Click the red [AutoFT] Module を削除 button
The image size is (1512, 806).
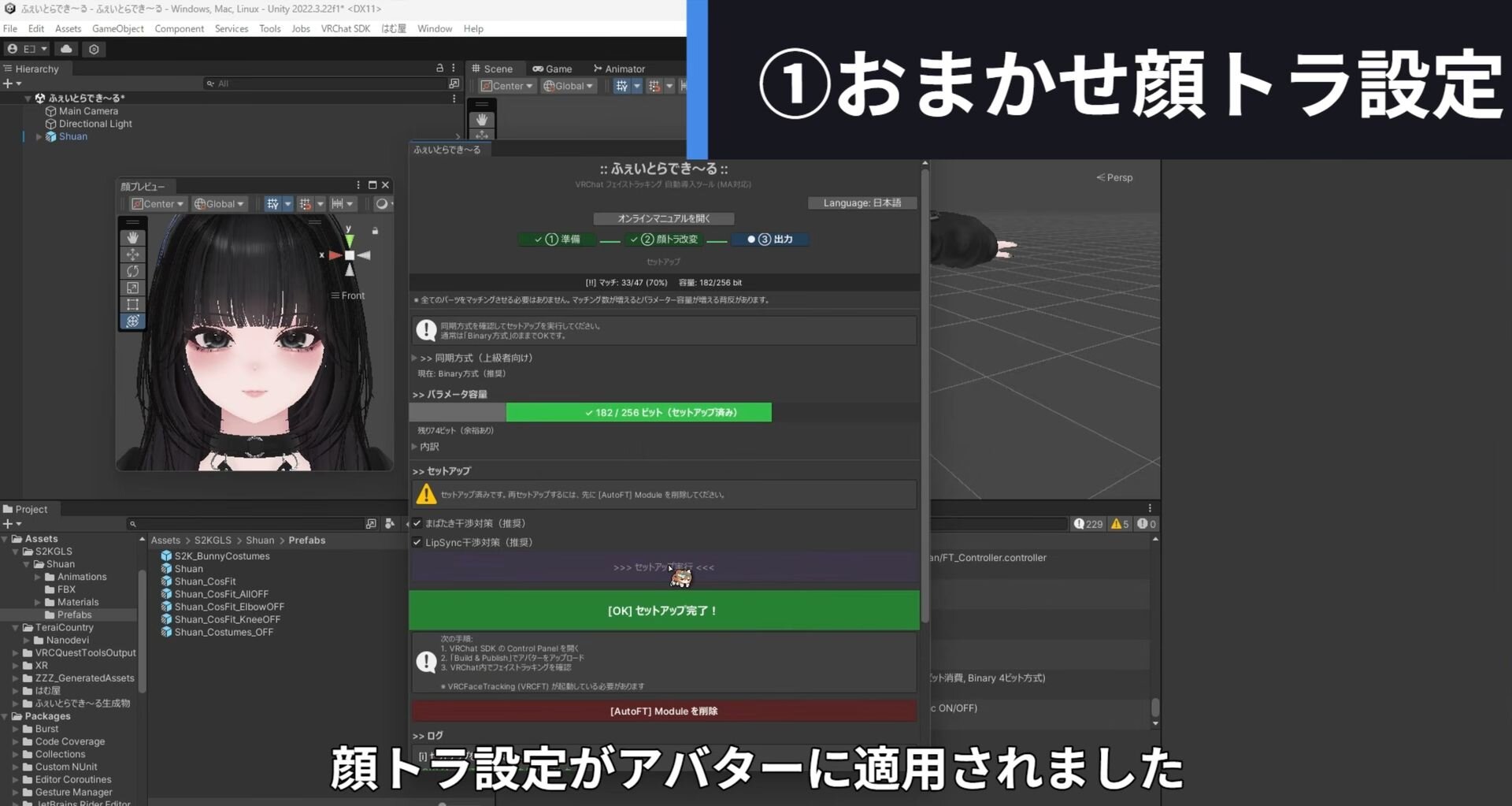click(663, 711)
